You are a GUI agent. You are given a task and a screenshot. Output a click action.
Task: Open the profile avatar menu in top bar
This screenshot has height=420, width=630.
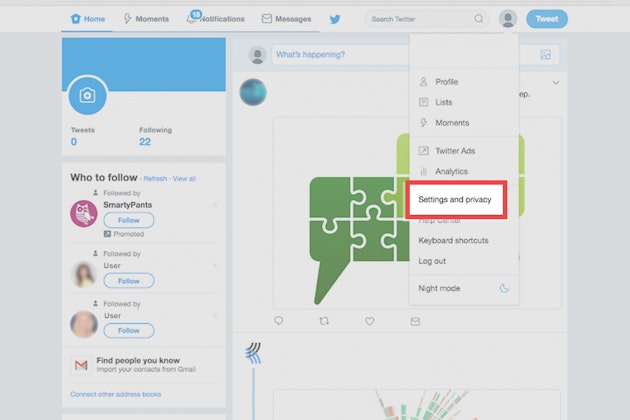point(508,19)
